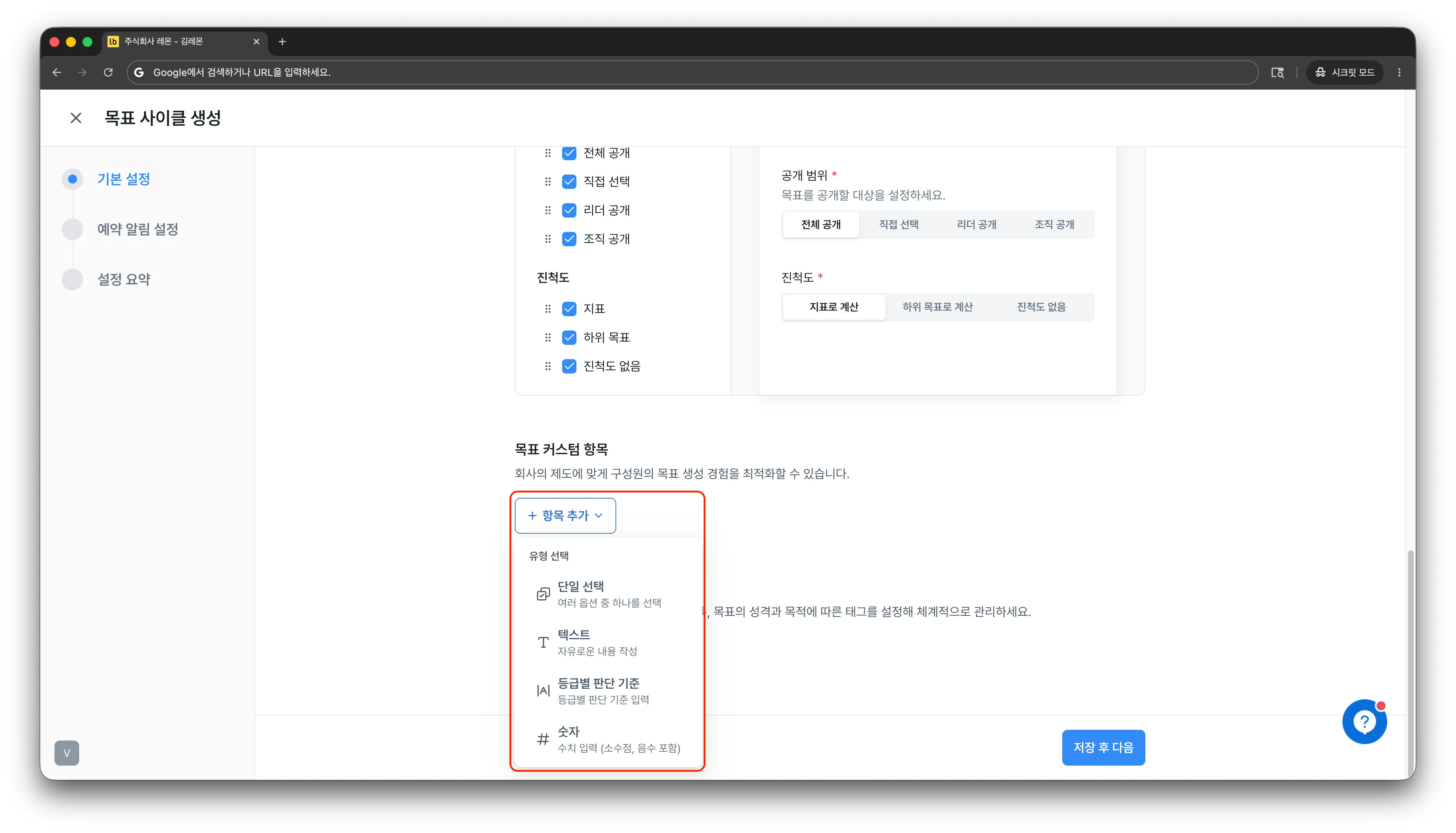Viewport: 1456px width, 833px height.
Task: Uncheck the 진척도 없음 checkbox
Action: [569, 366]
